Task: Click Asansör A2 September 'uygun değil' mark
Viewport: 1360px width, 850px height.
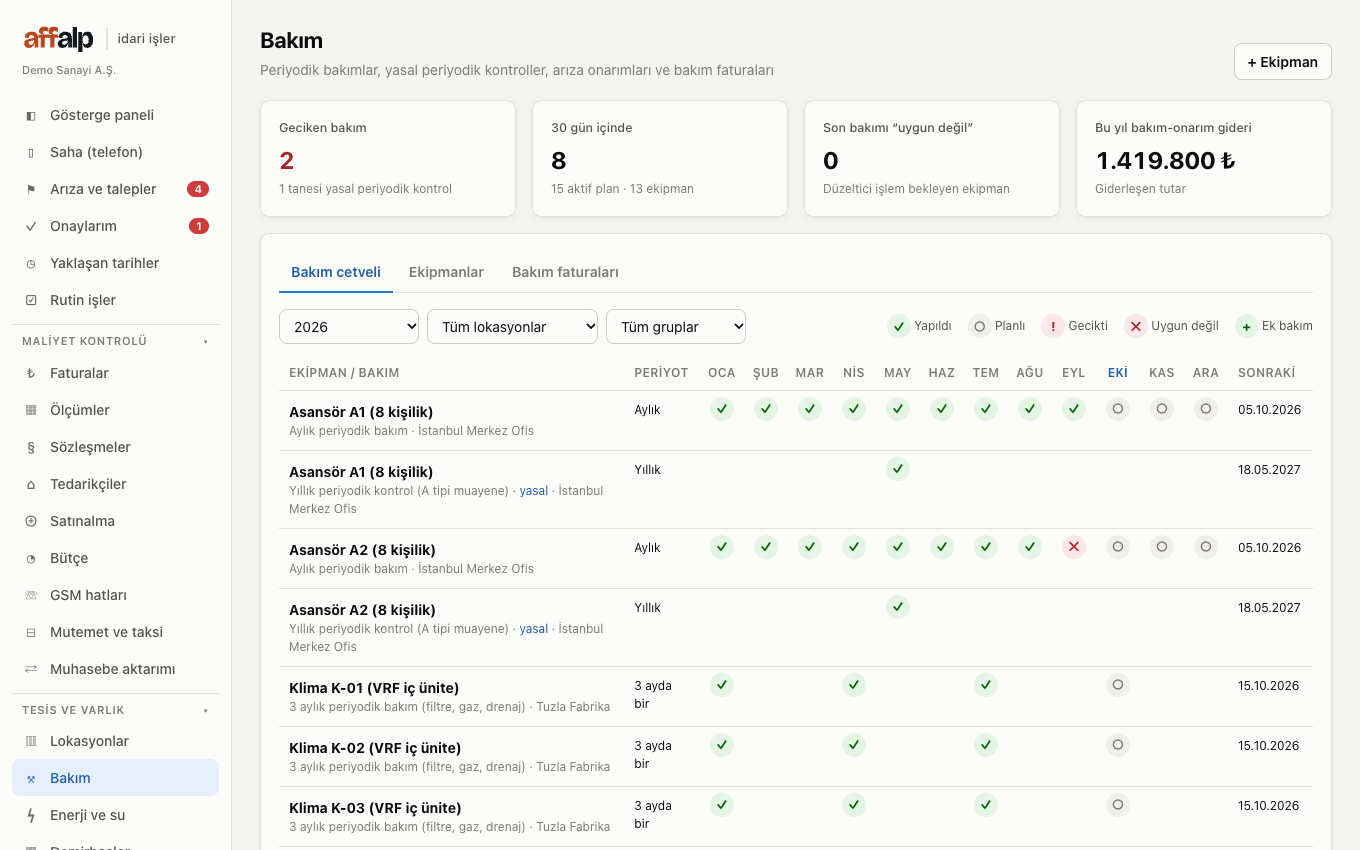Action: click(x=1074, y=547)
